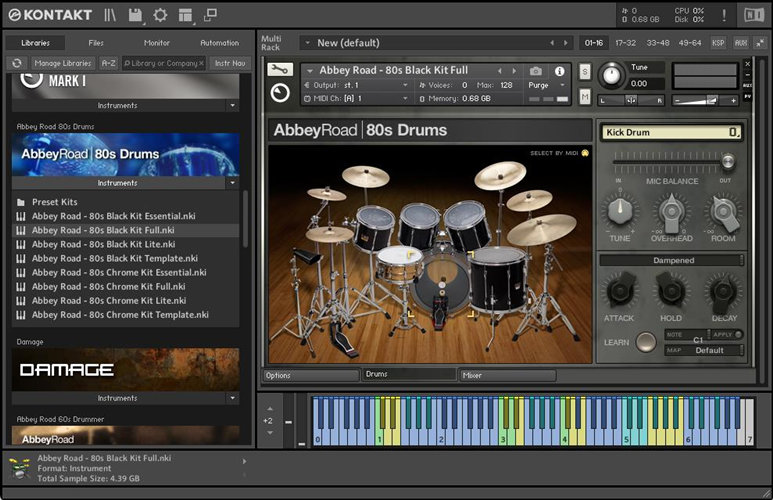Open the save disk icon in top toolbar
The width and height of the screenshot is (773, 500).
[x=135, y=15]
